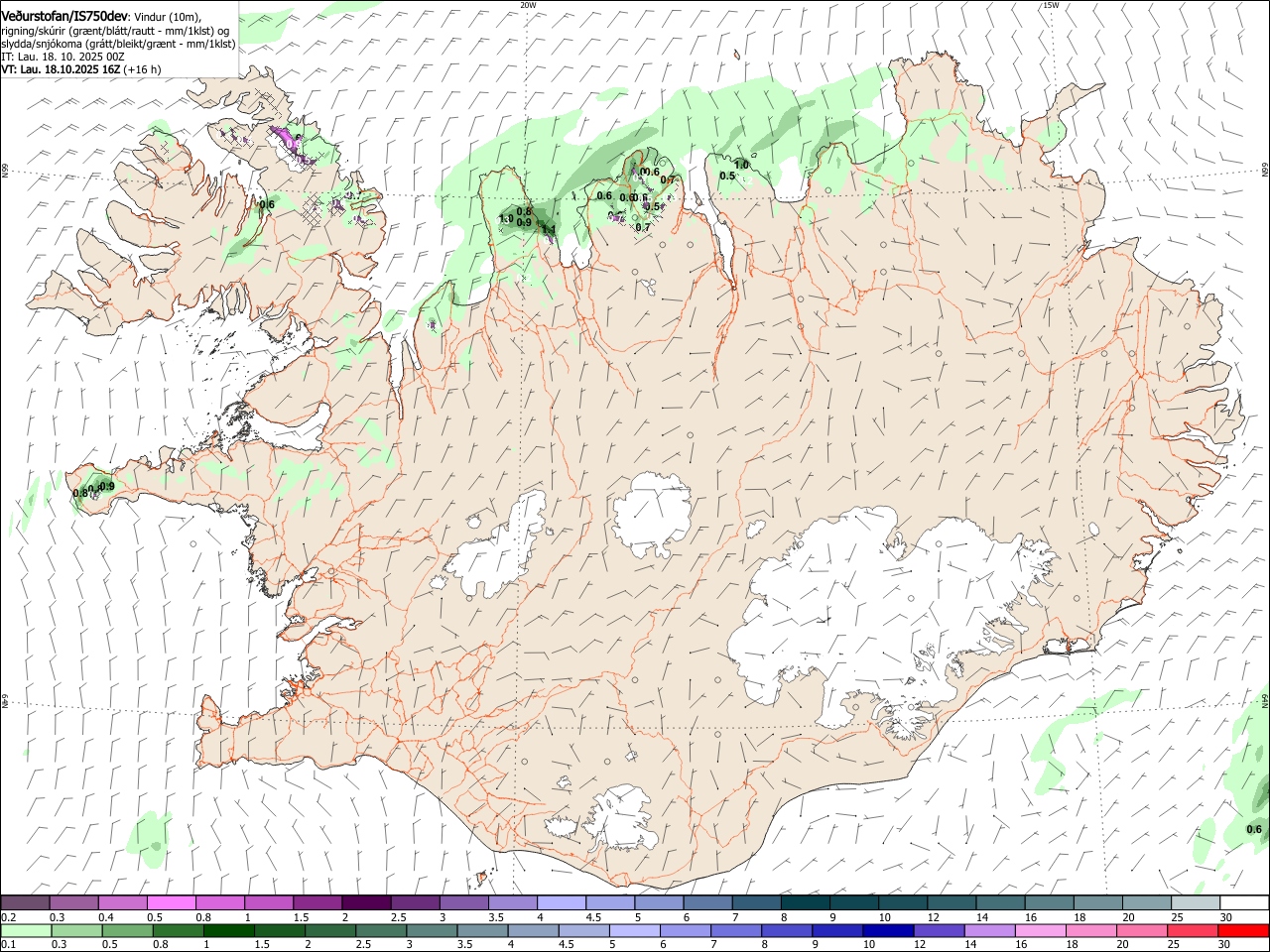Click the darkest purple swatch labeled 2
Viewport: 1270px width, 952px height.
coord(366,902)
